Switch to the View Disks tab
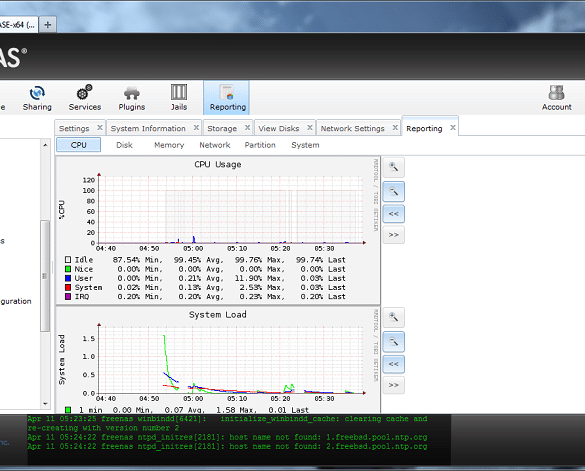Image resolution: width=585 pixels, height=471 pixels. click(x=279, y=128)
